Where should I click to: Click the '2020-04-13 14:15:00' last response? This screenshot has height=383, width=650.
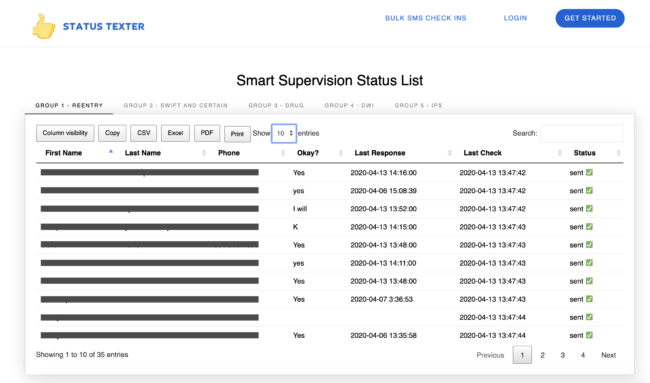[383, 227]
